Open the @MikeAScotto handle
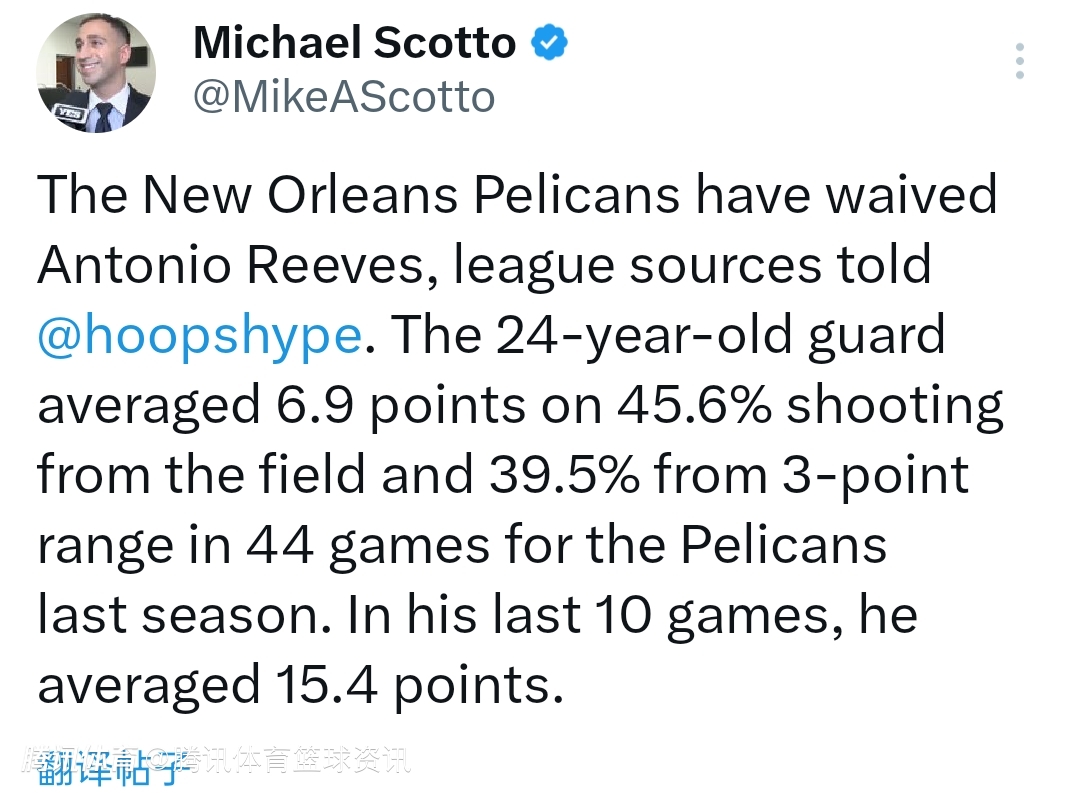This screenshot has width=1080, height=793. pos(343,97)
